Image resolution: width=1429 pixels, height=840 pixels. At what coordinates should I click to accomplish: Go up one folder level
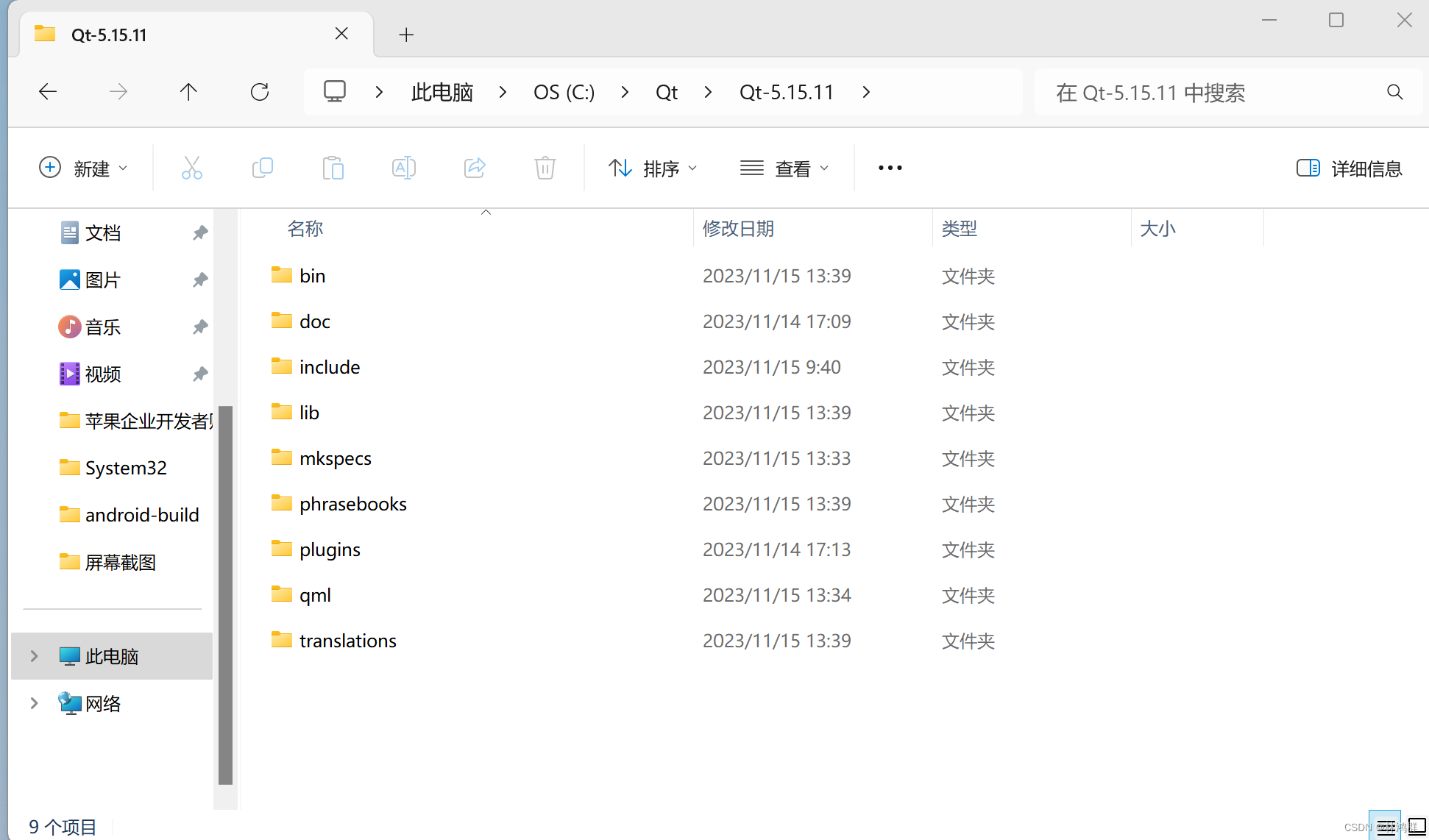[x=188, y=92]
